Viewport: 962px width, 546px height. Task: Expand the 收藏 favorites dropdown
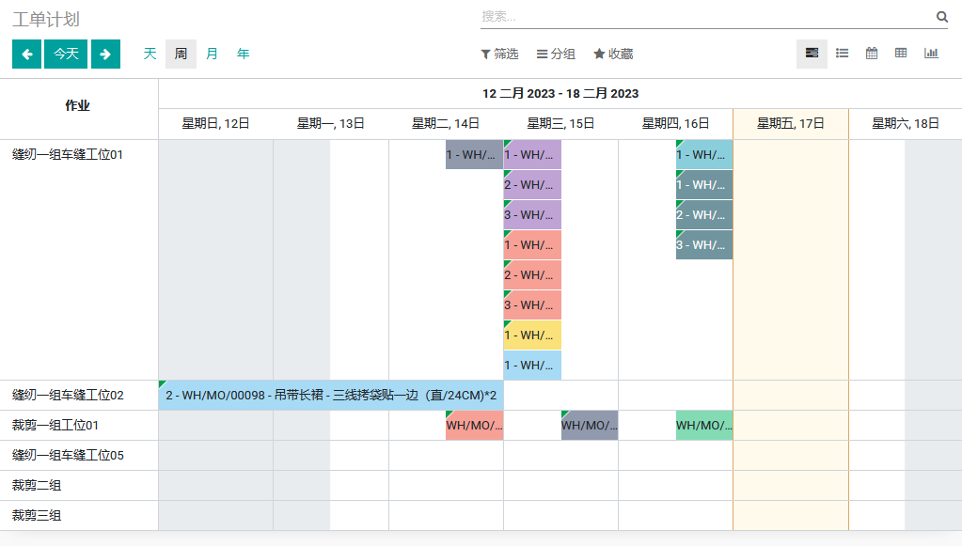[613, 54]
